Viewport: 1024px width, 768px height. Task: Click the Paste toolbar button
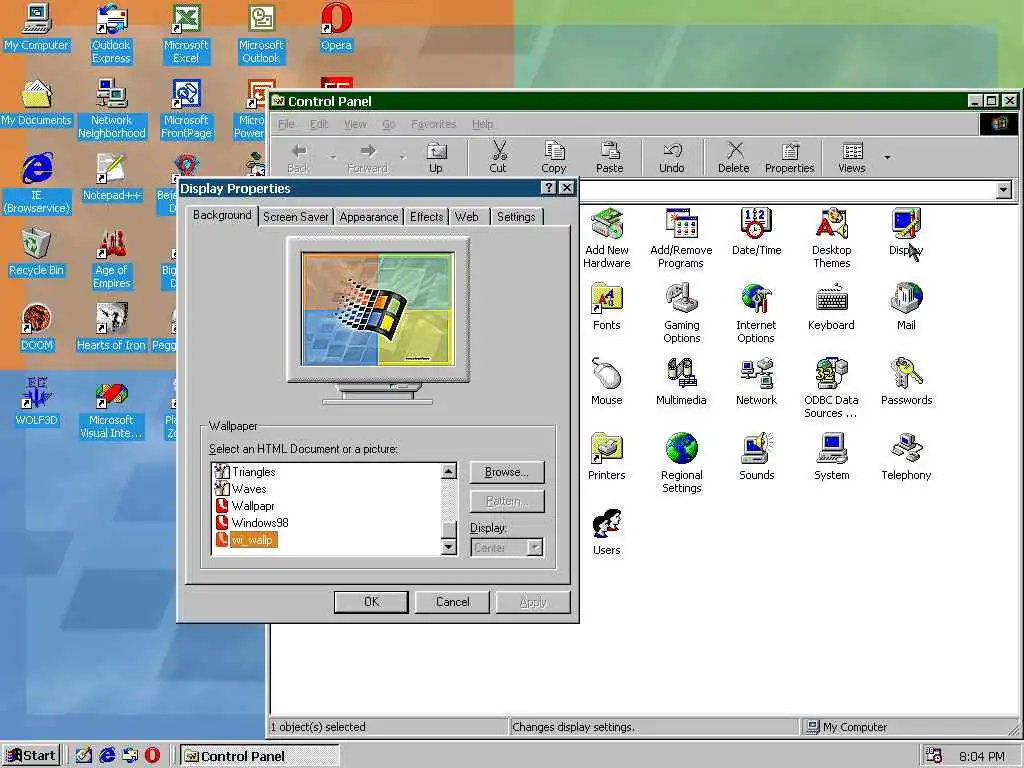pos(610,157)
